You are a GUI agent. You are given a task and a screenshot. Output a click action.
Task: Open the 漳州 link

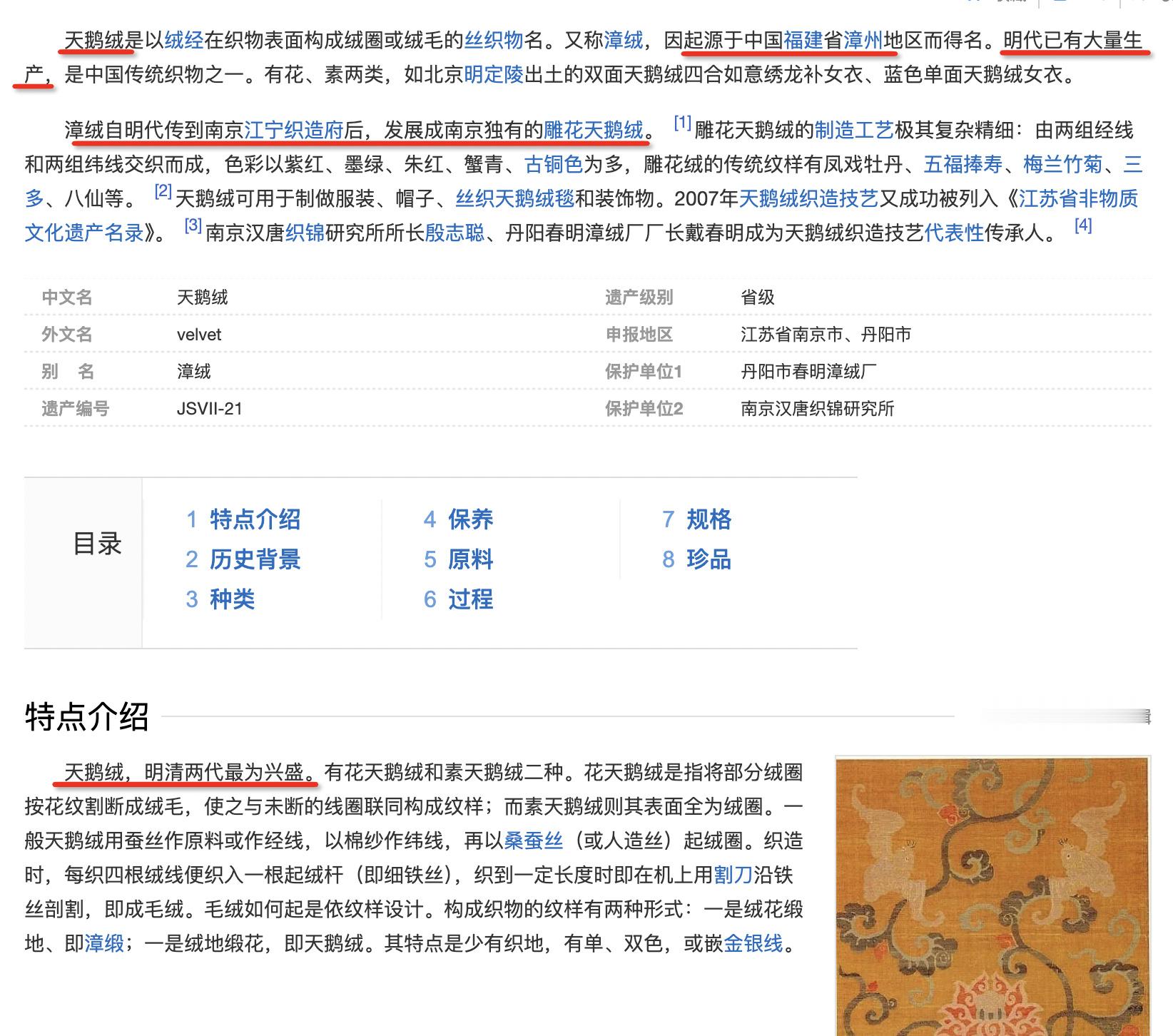point(863,40)
